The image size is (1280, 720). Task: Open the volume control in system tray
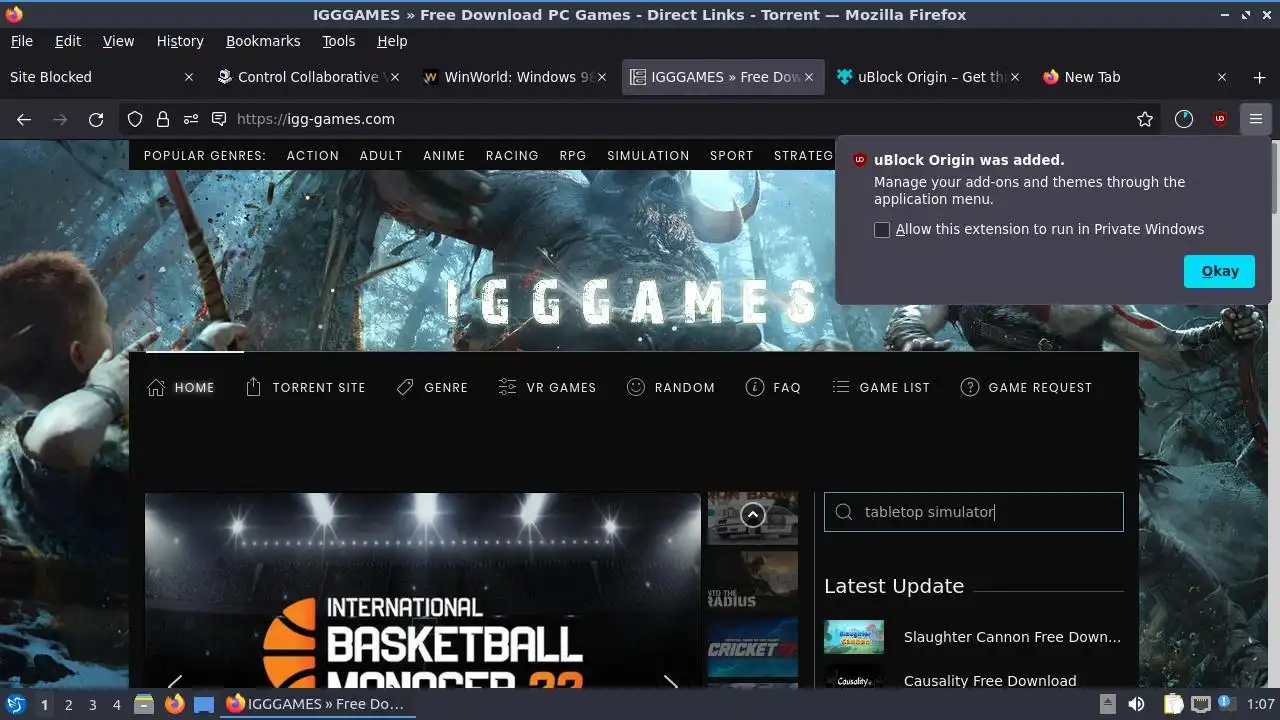1137,704
